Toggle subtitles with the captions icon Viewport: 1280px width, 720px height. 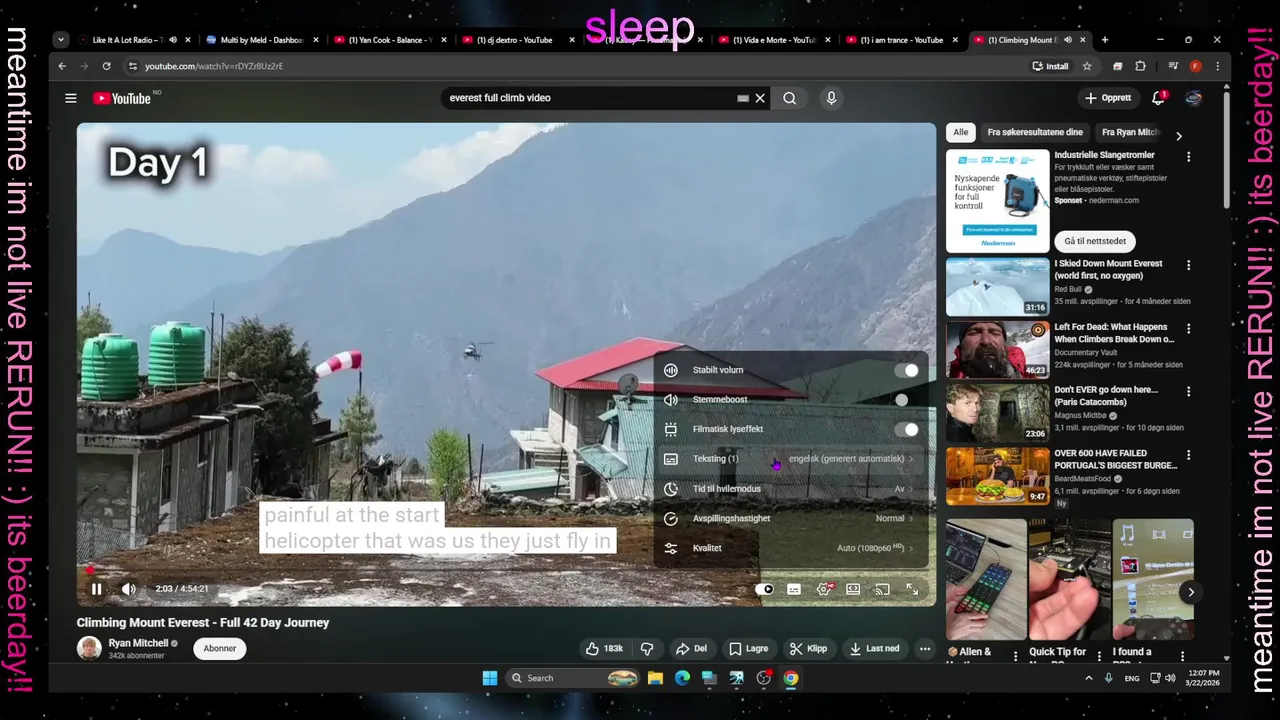pos(794,589)
